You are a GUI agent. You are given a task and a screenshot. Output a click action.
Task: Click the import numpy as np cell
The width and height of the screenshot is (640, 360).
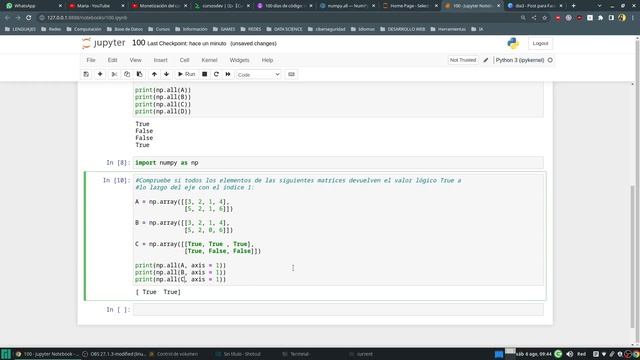338,162
